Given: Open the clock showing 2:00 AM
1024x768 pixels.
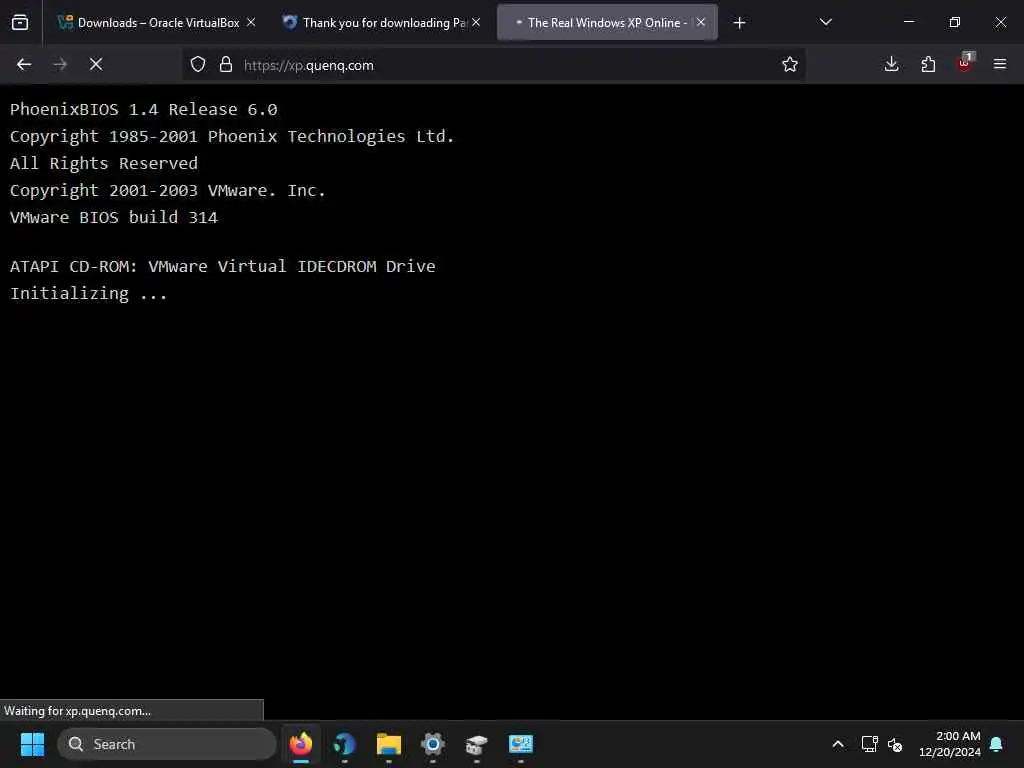Looking at the screenshot, I should [x=950, y=744].
